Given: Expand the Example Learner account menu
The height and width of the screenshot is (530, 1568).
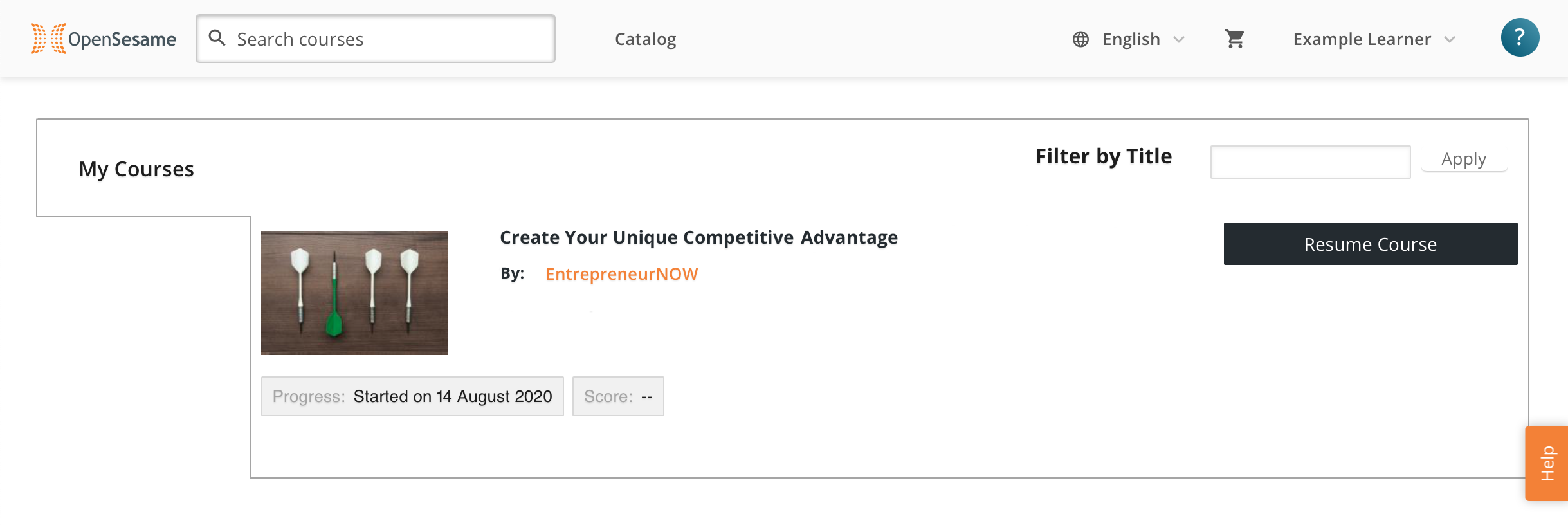Looking at the screenshot, I should 1374,39.
